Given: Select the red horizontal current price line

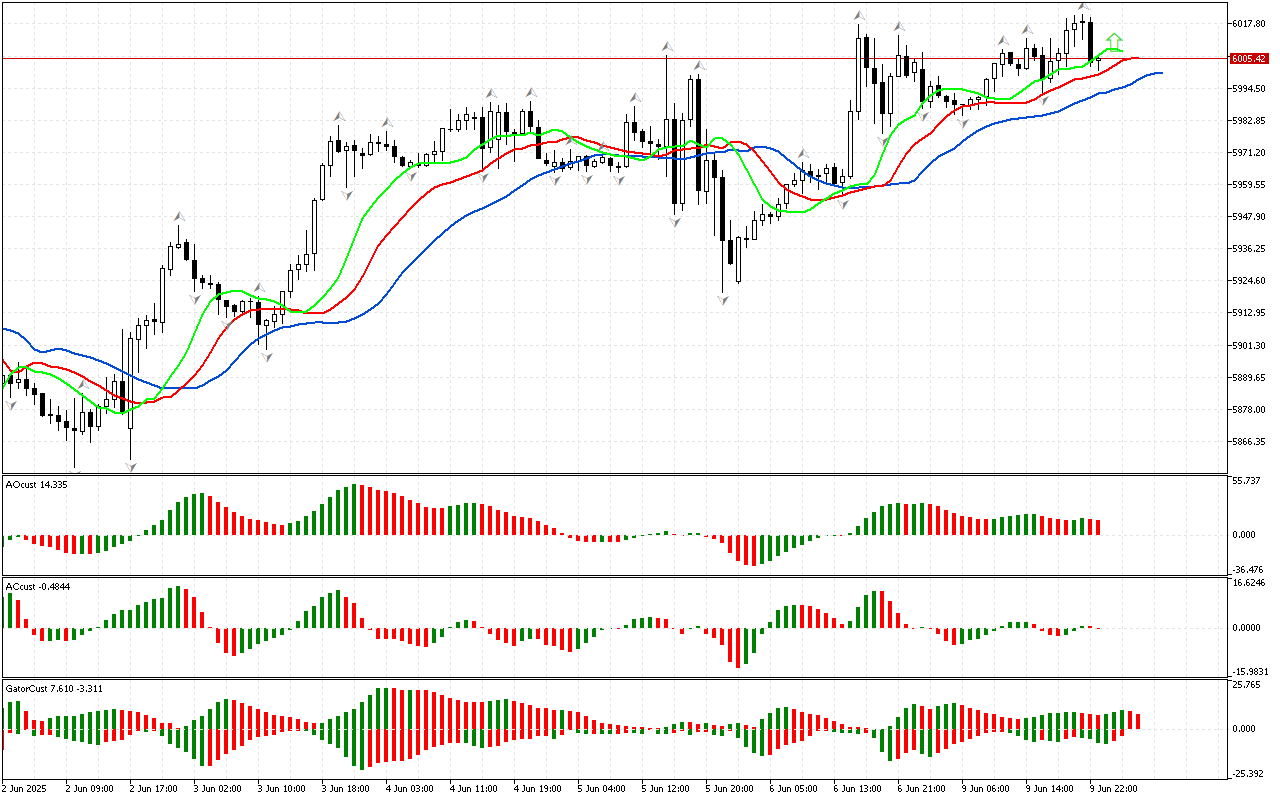Looking at the screenshot, I should pos(600,58).
